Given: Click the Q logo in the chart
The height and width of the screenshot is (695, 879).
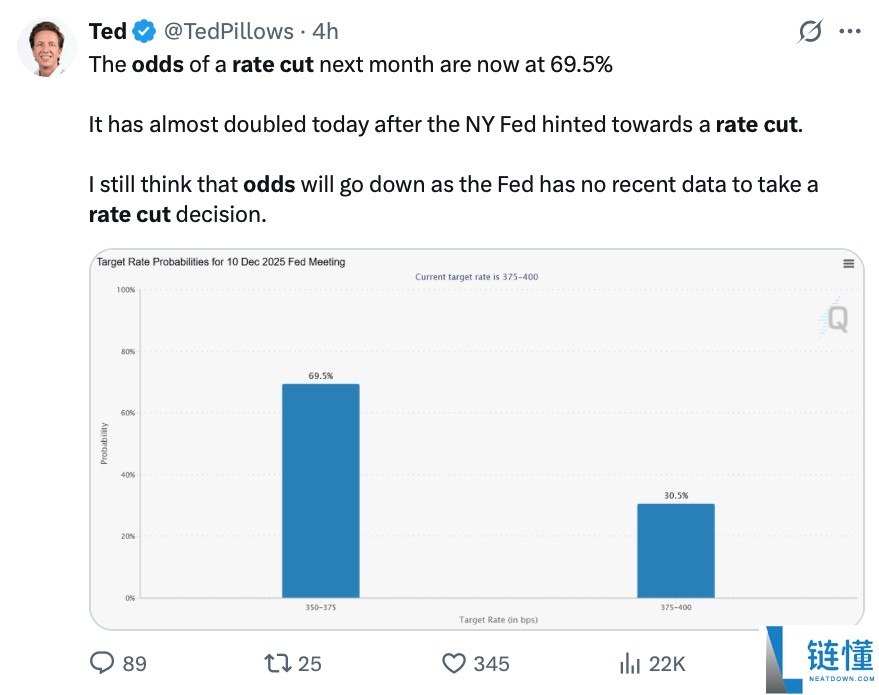Looking at the screenshot, I should pyautogui.click(x=833, y=319).
